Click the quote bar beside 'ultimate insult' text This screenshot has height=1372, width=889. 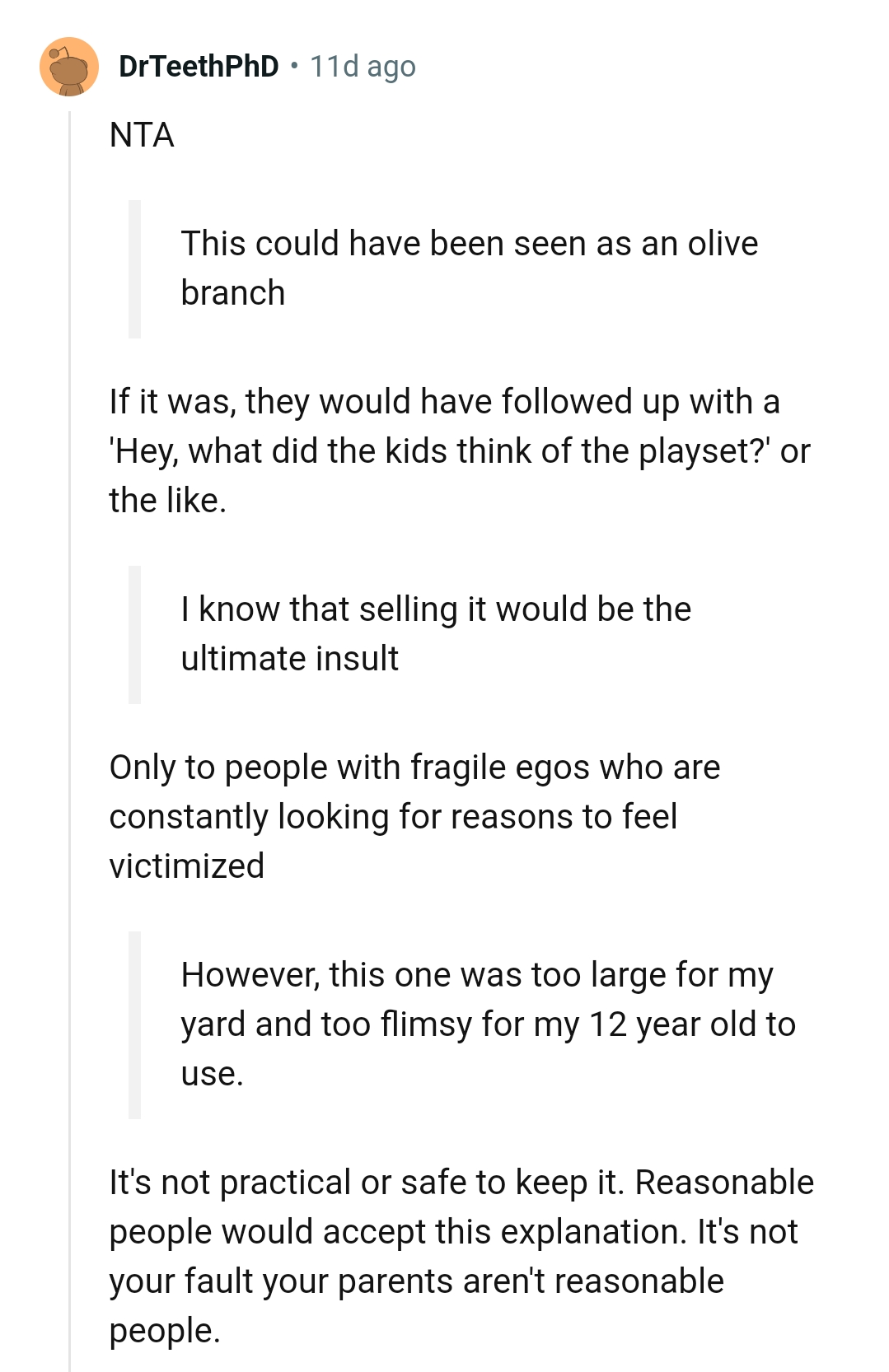136,634
